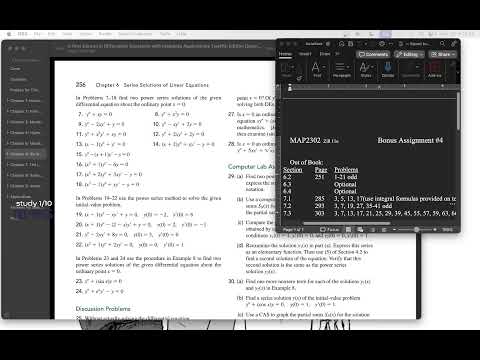Click the 'Bonus Assignment #4' heading

tap(410, 140)
